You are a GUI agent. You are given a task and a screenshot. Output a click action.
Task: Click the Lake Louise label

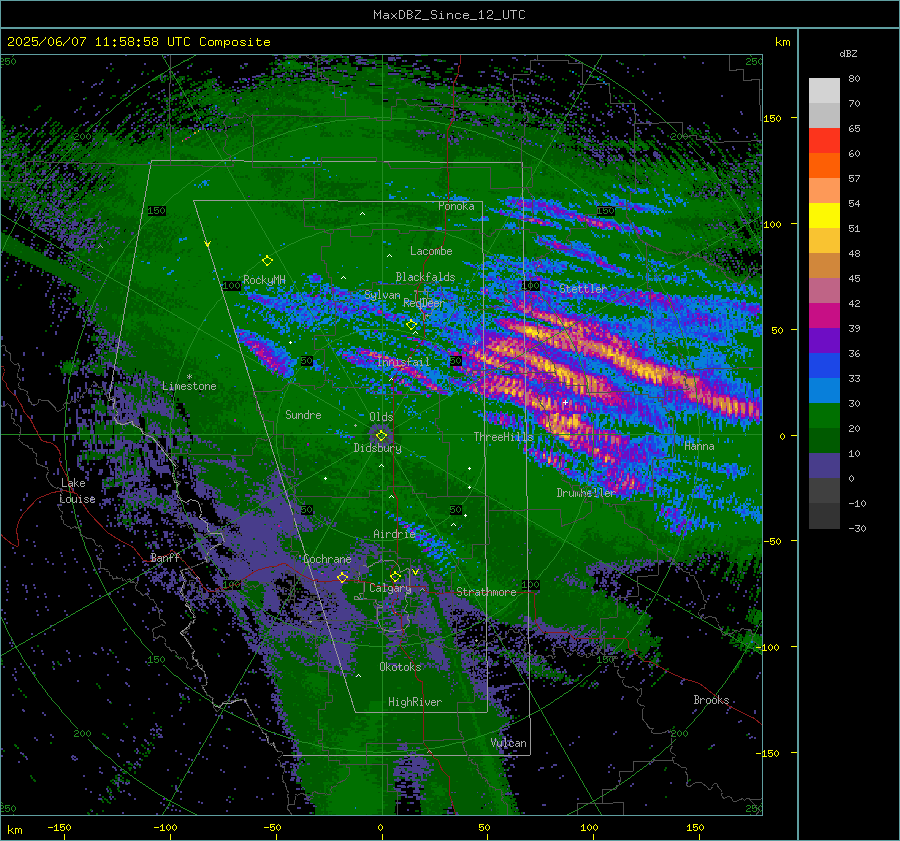pos(77,491)
